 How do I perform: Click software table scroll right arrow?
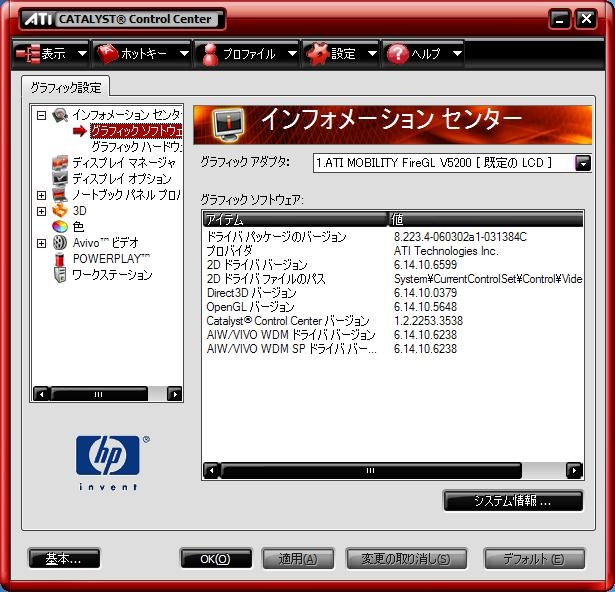(574, 470)
